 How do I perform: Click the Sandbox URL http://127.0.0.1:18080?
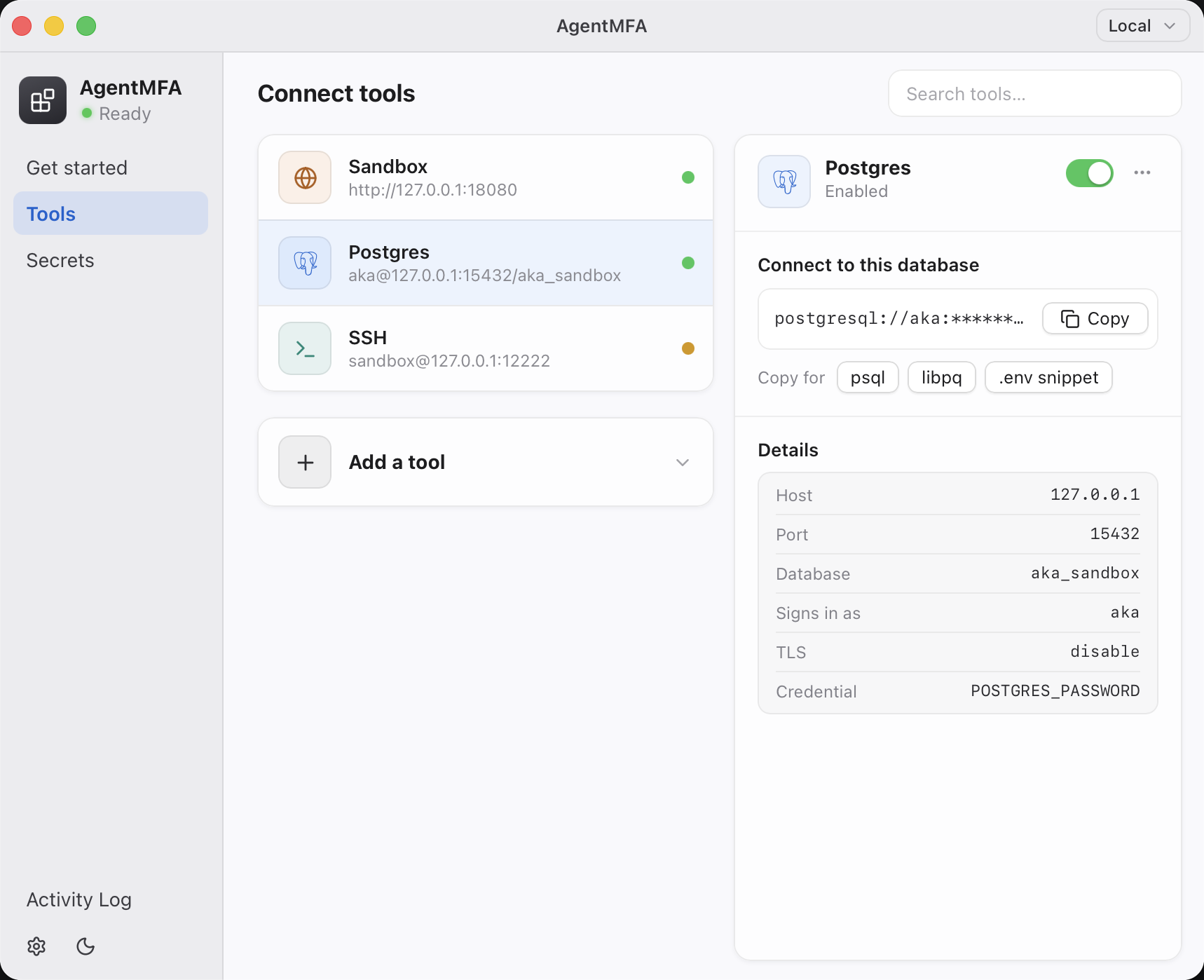(x=432, y=190)
